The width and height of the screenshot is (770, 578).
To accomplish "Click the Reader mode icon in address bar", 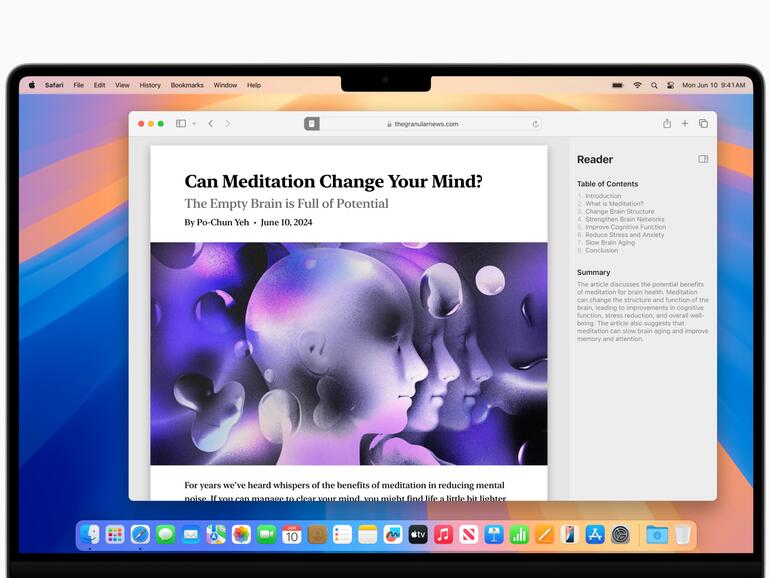I will [x=312, y=124].
